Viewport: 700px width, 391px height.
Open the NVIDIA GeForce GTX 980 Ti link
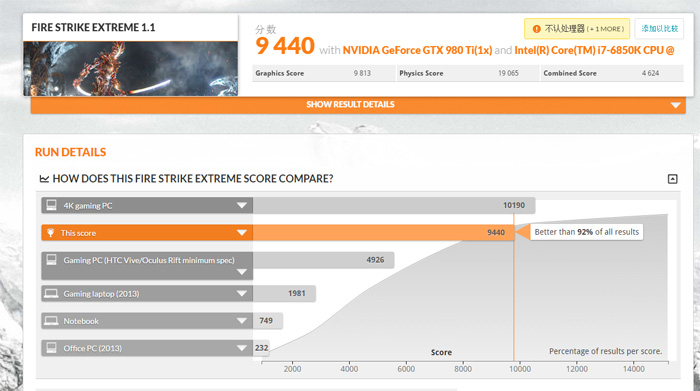click(x=417, y=50)
